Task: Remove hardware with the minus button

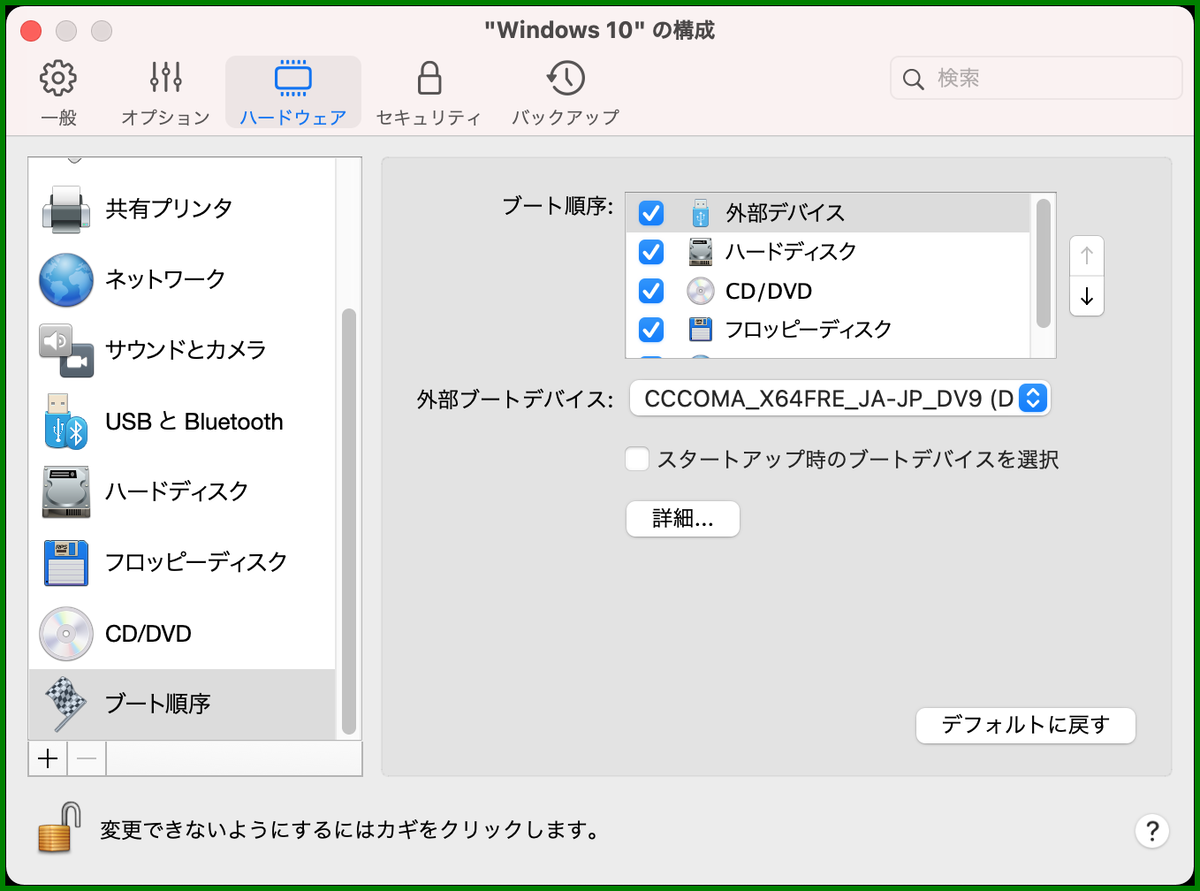Action: click(x=87, y=759)
